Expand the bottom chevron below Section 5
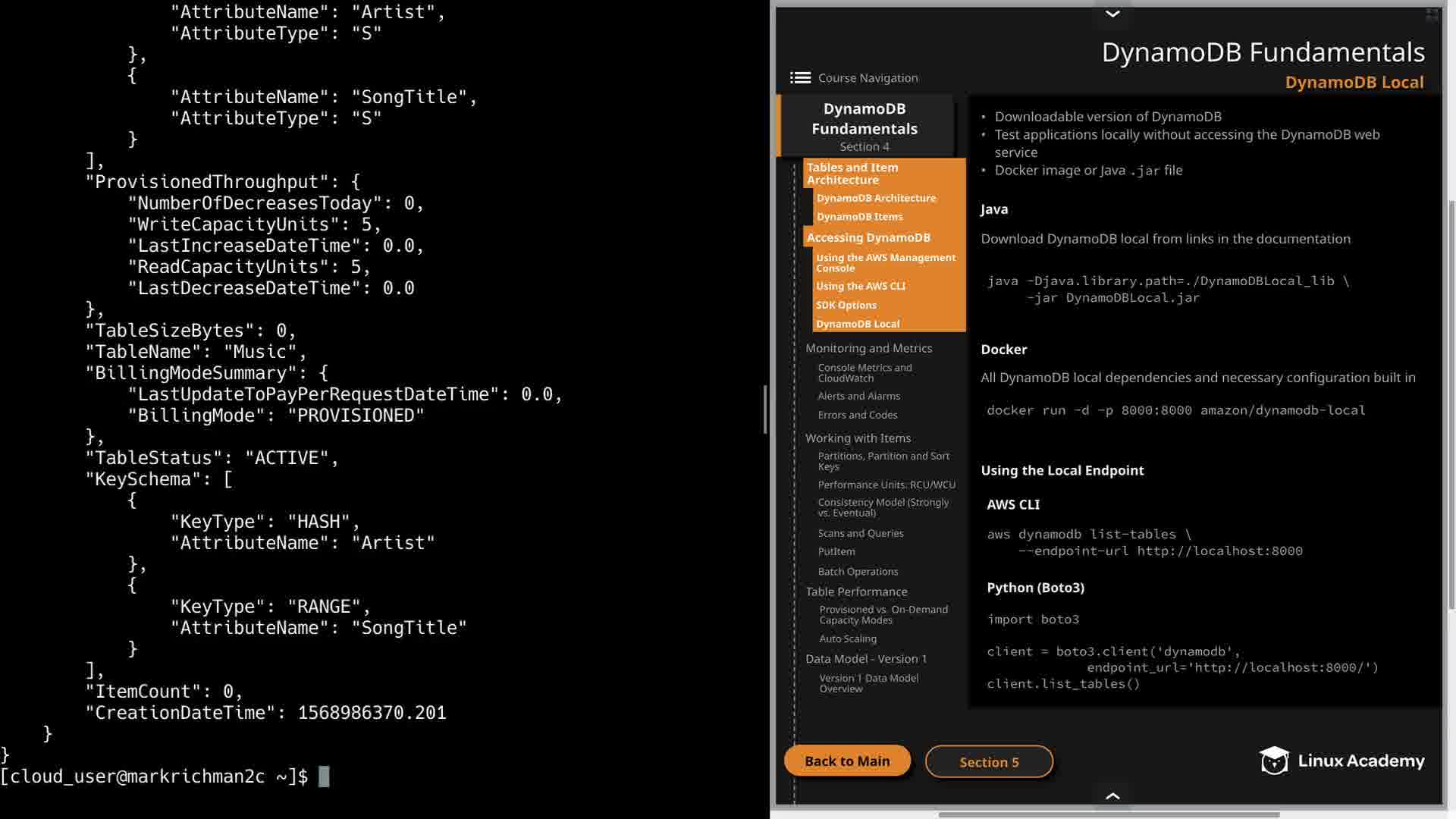Image resolution: width=1456 pixels, height=819 pixels. [x=1112, y=795]
